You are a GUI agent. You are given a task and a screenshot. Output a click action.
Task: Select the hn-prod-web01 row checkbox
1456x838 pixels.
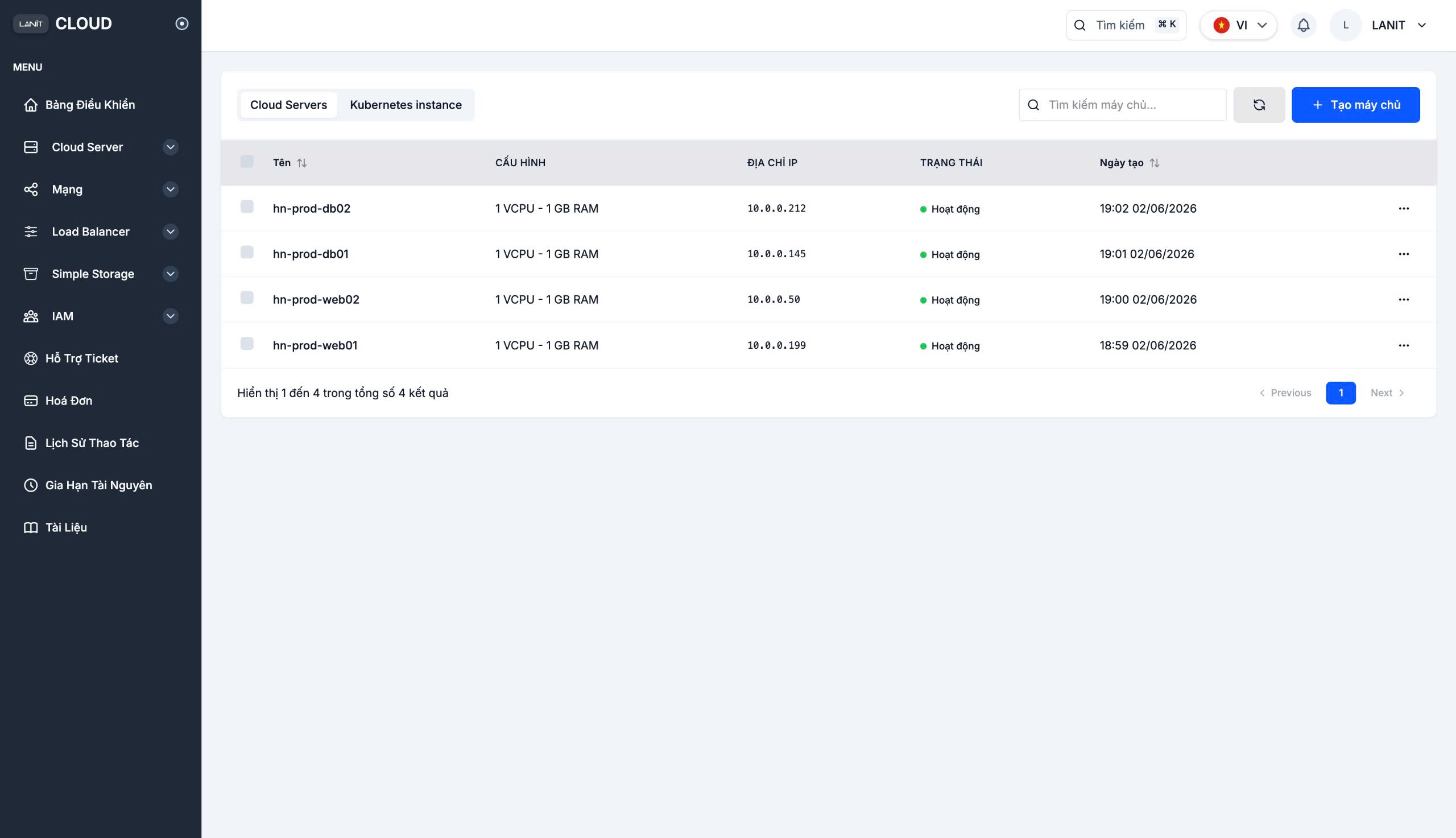(x=247, y=344)
